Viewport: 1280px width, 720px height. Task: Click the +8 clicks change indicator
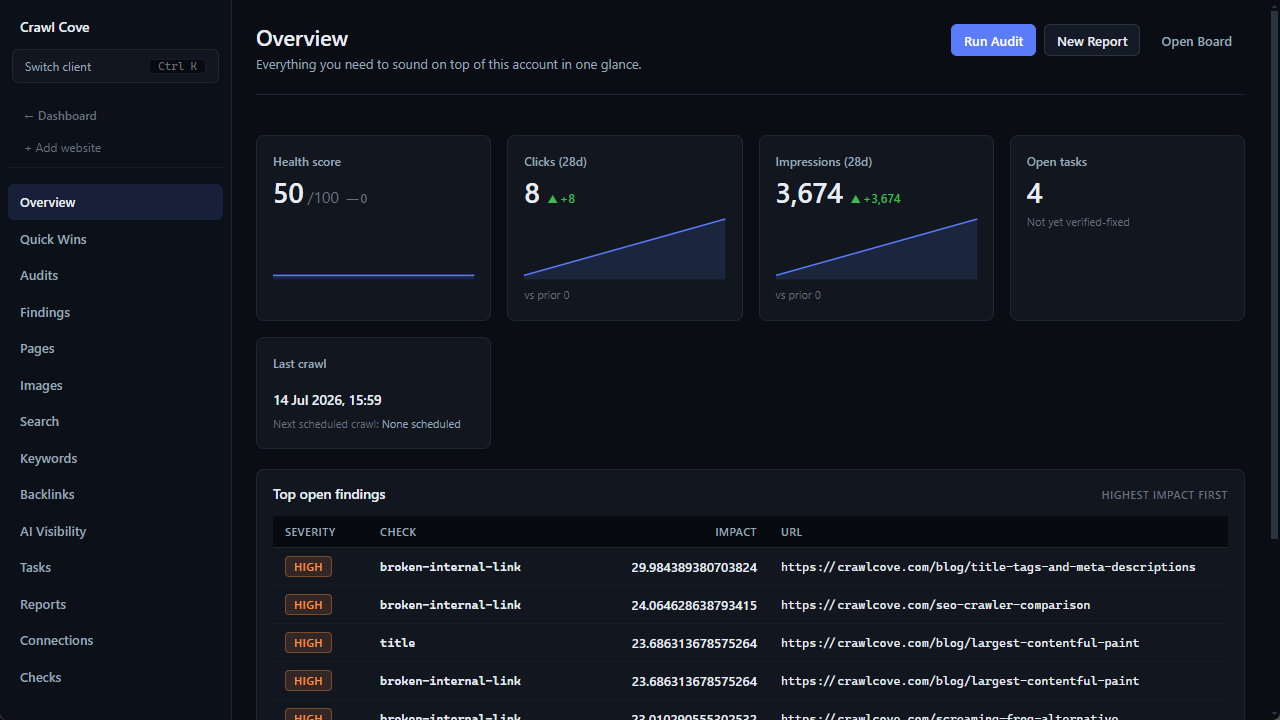pos(561,199)
